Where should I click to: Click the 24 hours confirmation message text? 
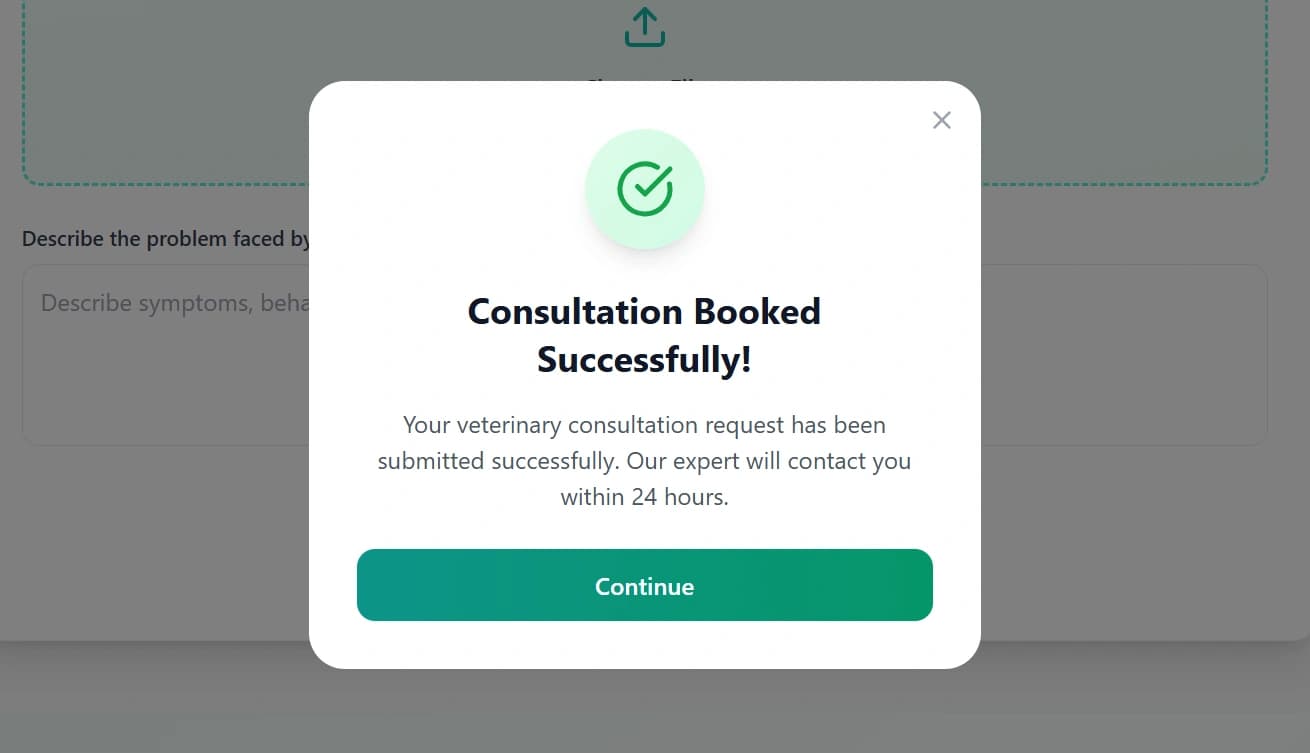(645, 460)
